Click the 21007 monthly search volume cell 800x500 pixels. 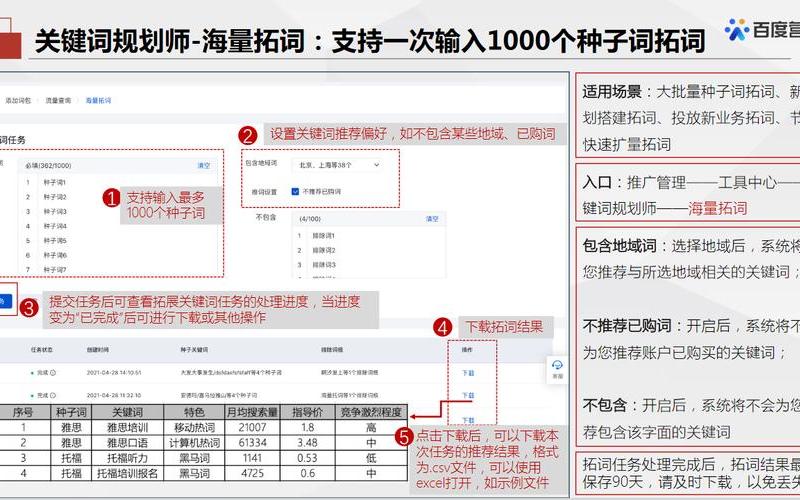pos(253,428)
